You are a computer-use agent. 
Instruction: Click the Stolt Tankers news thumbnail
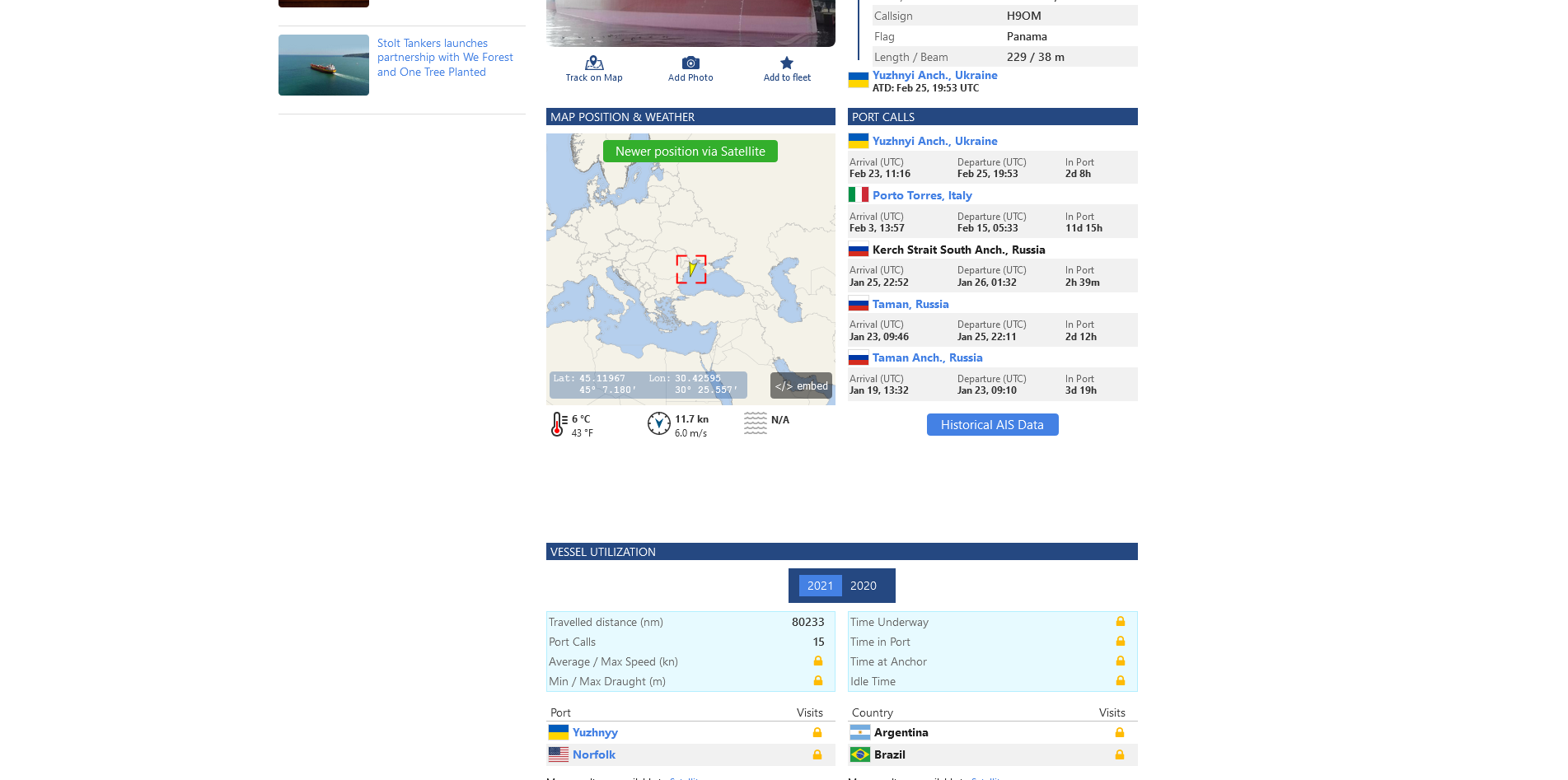click(324, 65)
